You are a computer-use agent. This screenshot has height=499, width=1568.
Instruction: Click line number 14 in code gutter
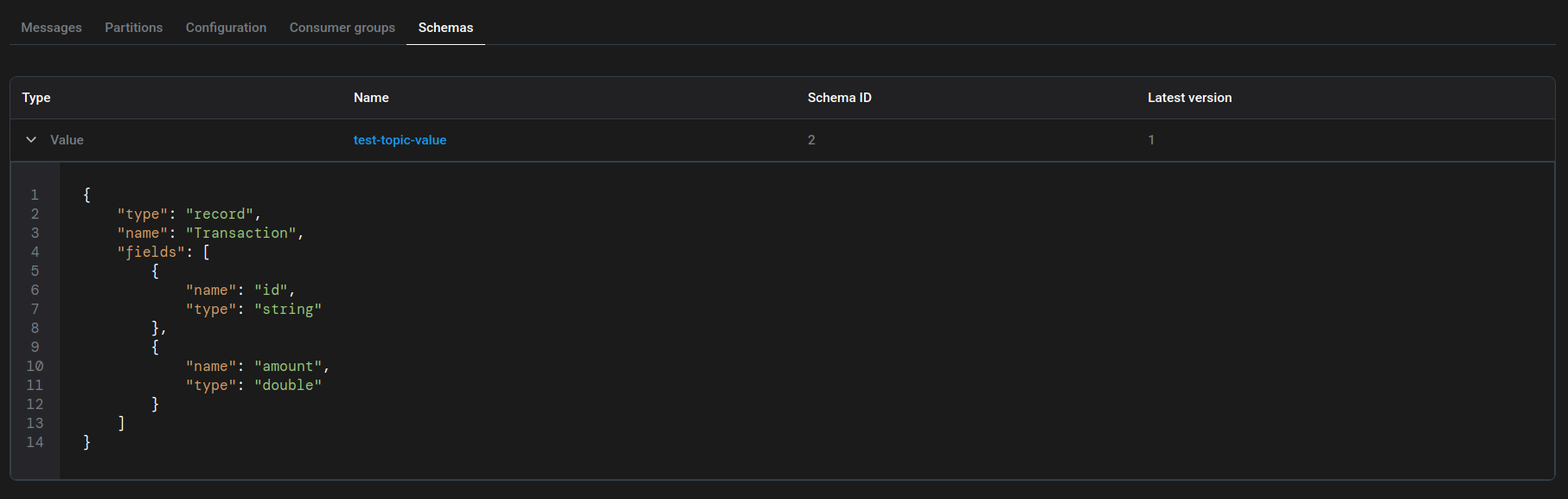point(35,442)
